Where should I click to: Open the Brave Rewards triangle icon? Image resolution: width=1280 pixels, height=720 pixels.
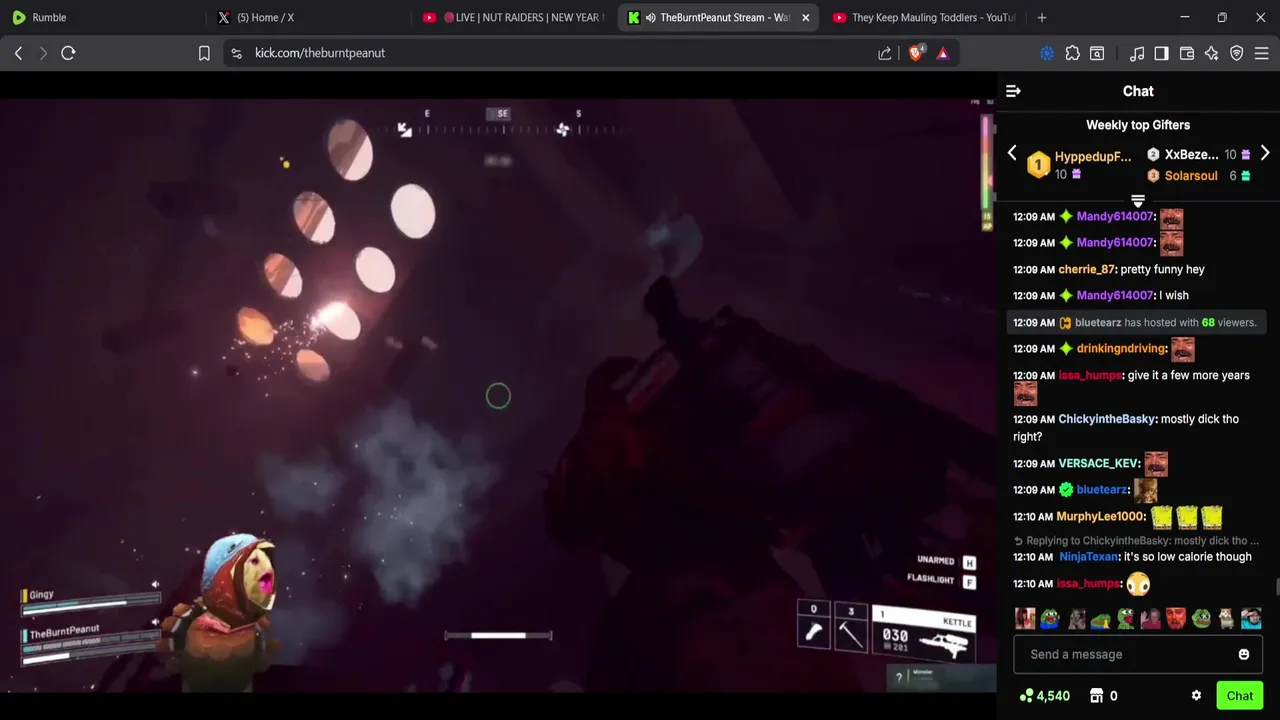point(943,53)
